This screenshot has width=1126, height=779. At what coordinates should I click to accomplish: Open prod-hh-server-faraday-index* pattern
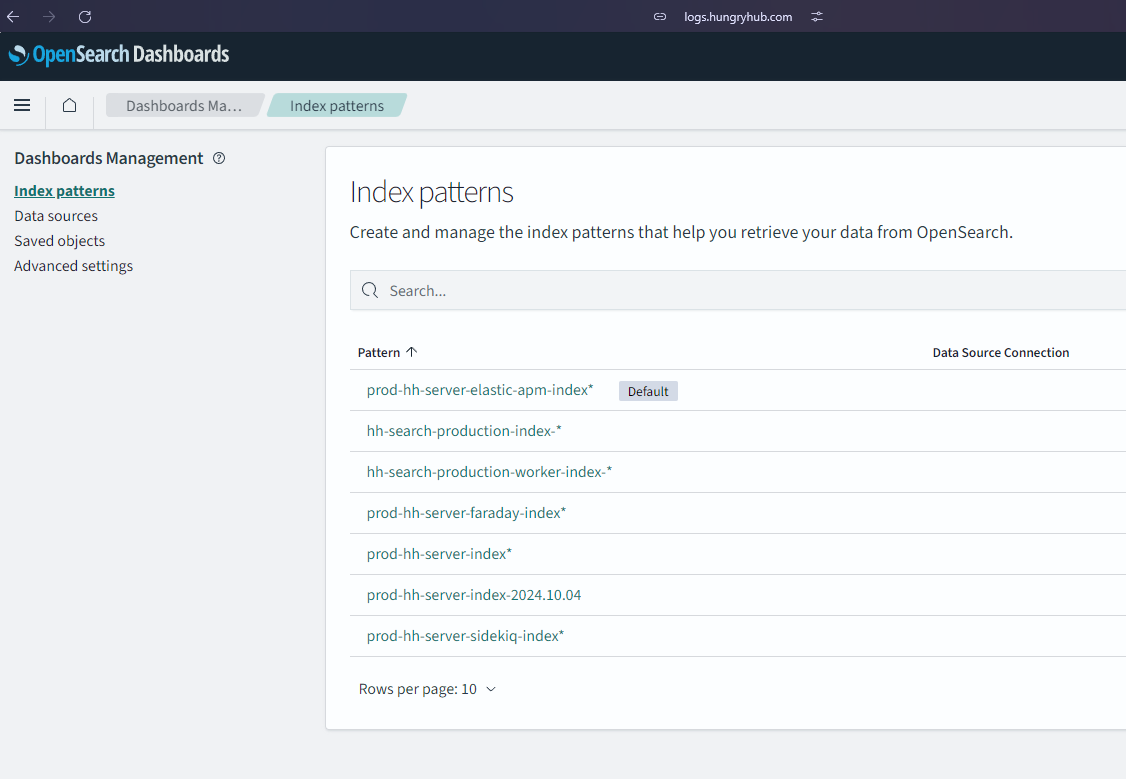[x=466, y=513]
